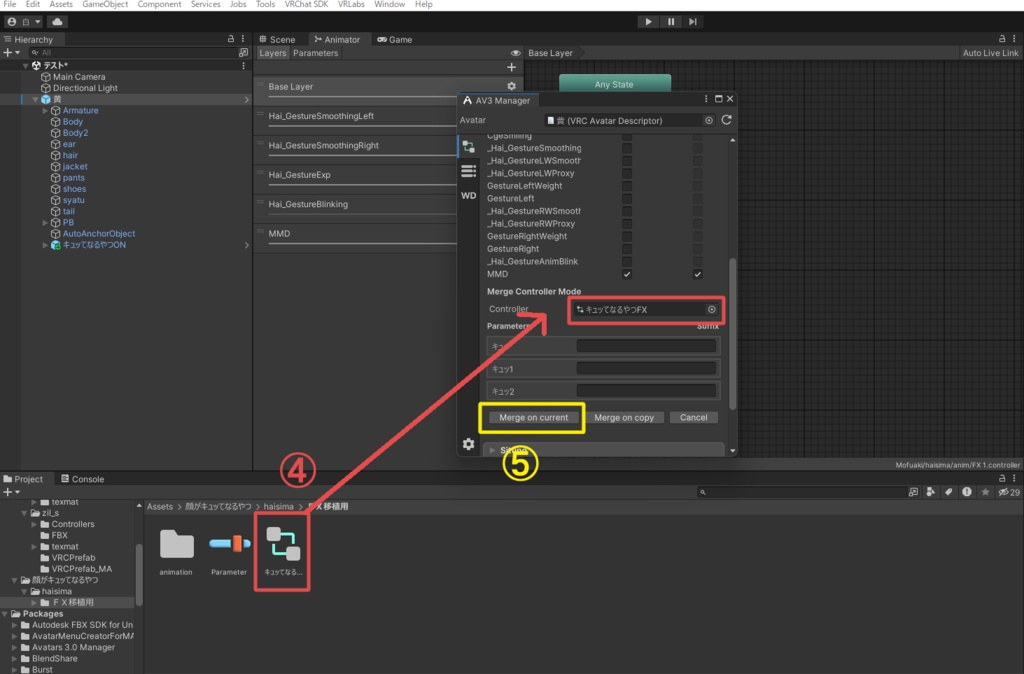Click open in new window search icon in Project
Viewport: 1024px width, 674px height.
click(913, 492)
